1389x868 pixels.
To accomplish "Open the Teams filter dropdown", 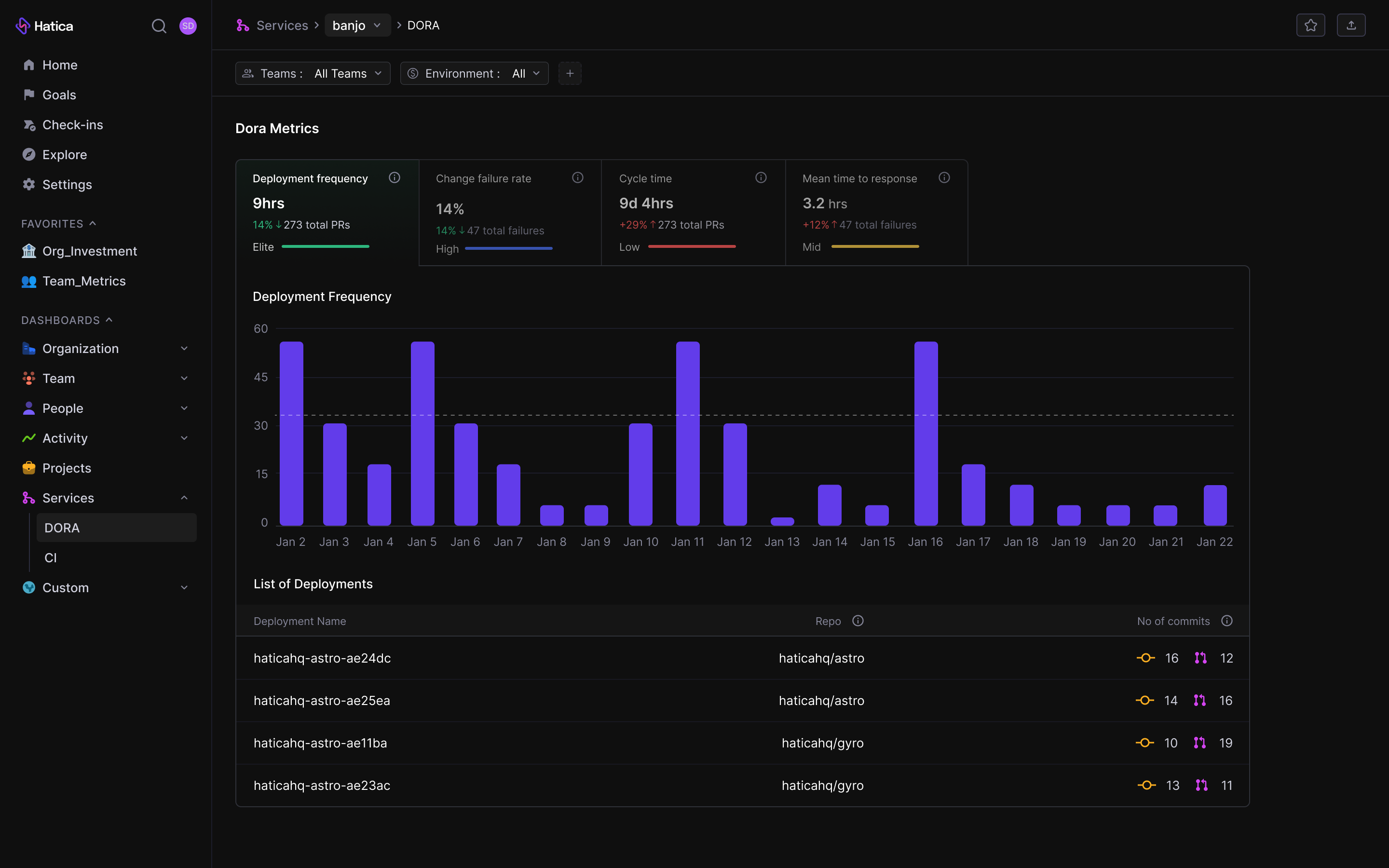I will pos(313,73).
